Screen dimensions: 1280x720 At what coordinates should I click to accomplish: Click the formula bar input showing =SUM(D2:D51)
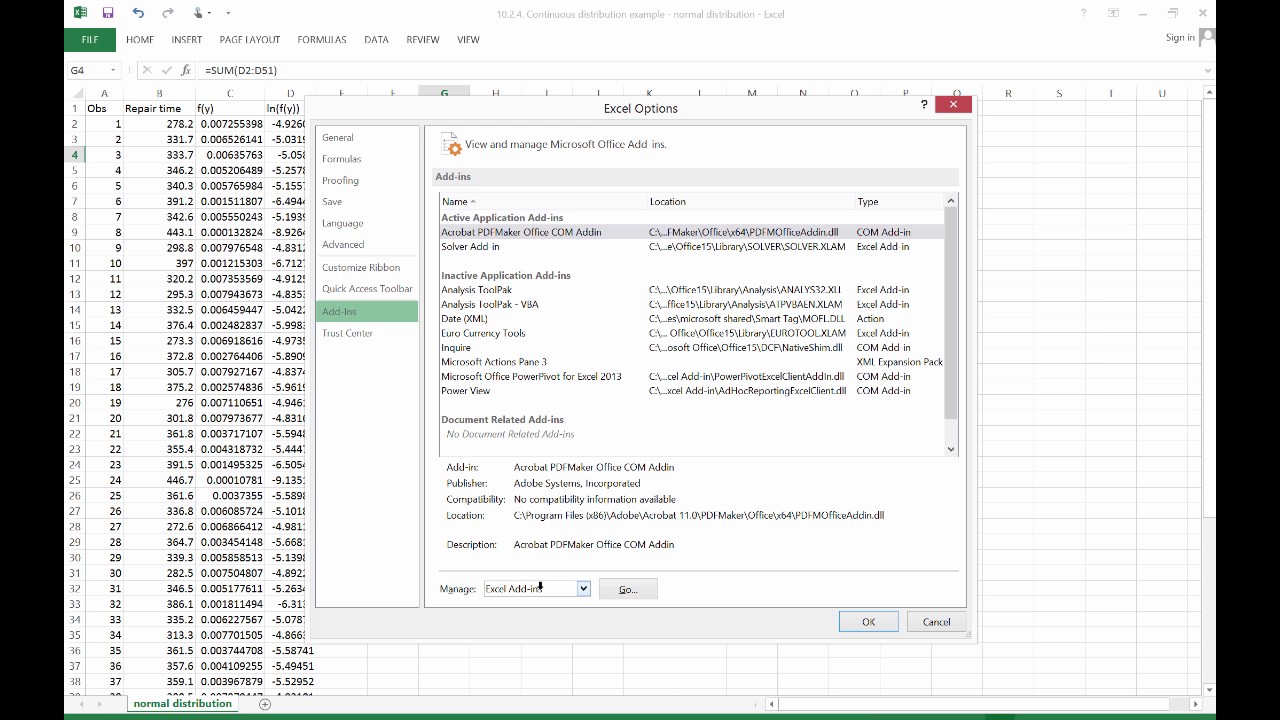point(698,70)
